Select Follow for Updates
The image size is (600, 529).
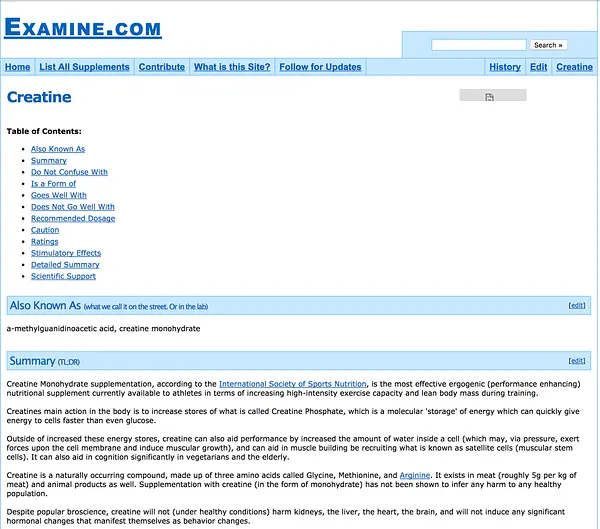click(320, 67)
